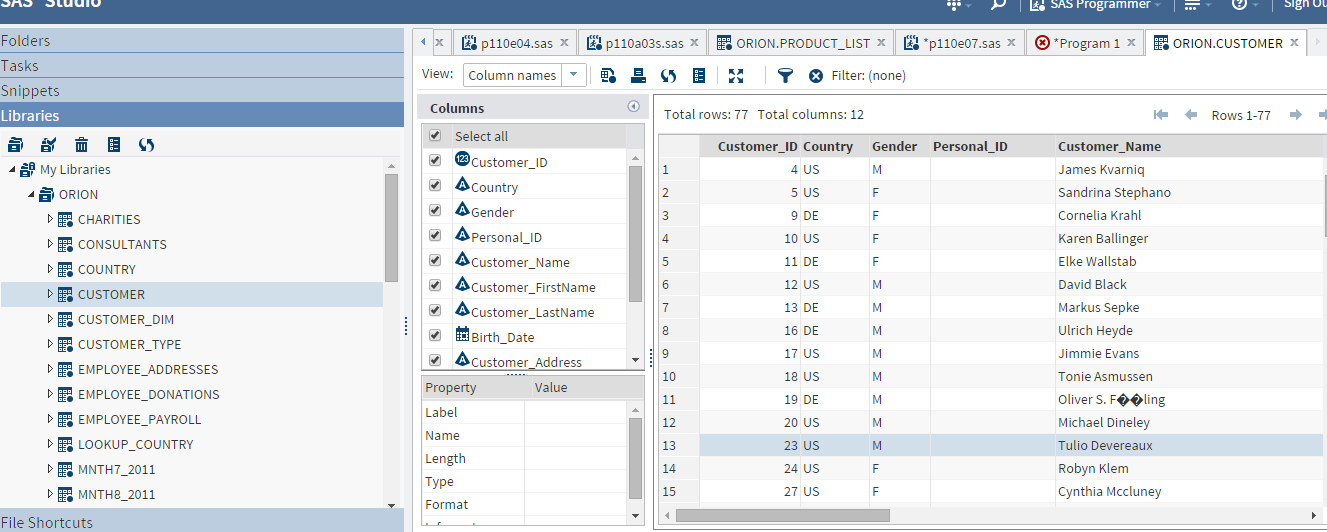Open the Snippets section
The height and width of the screenshot is (532, 1327).
pyautogui.click(x=30, y=91)
